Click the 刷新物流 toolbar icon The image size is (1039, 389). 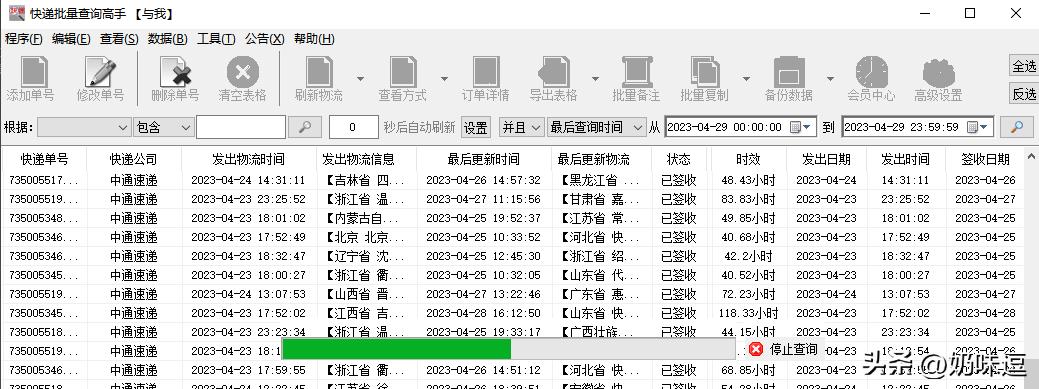(319, 72)
